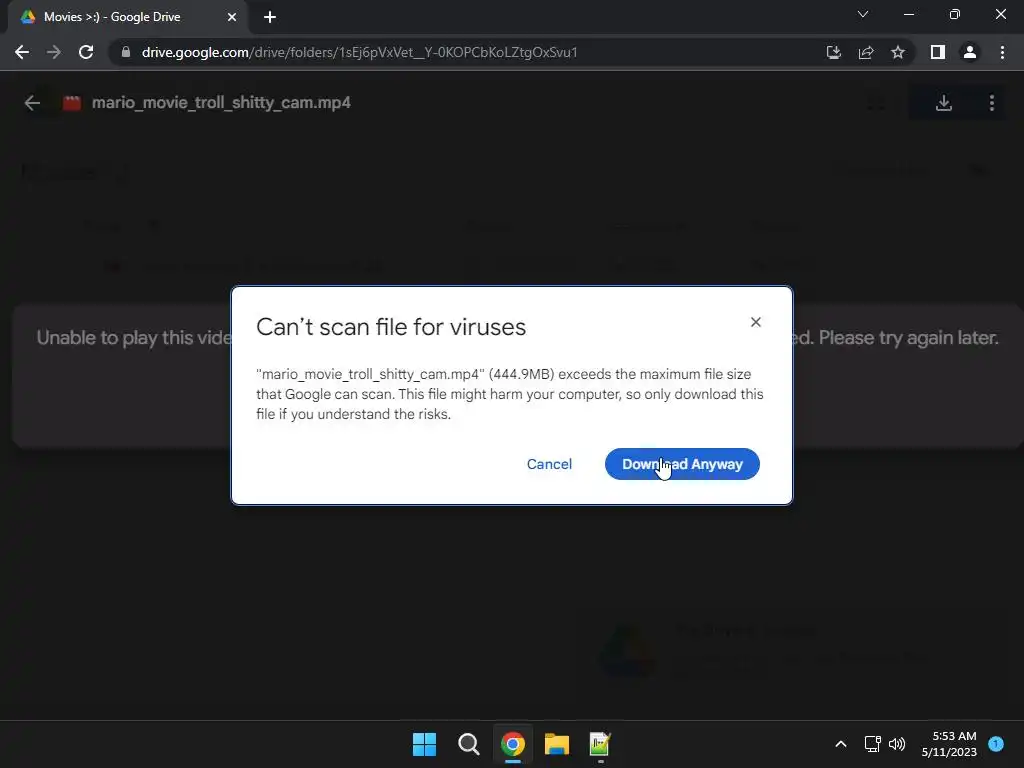
Task: Click the install app icon in the address bar
Action: coord(833,52)
